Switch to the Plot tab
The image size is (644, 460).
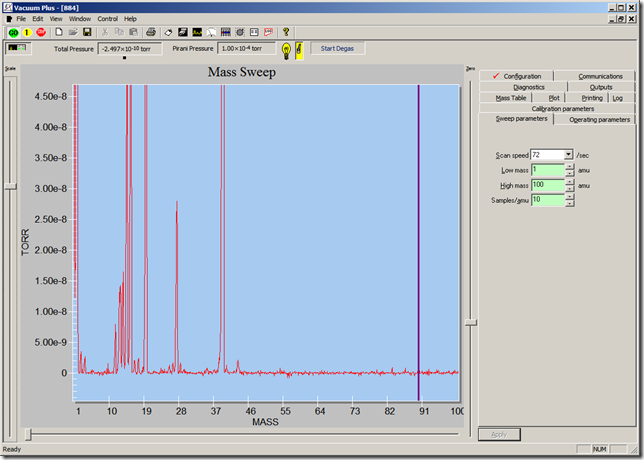click(x=549, y=98)
